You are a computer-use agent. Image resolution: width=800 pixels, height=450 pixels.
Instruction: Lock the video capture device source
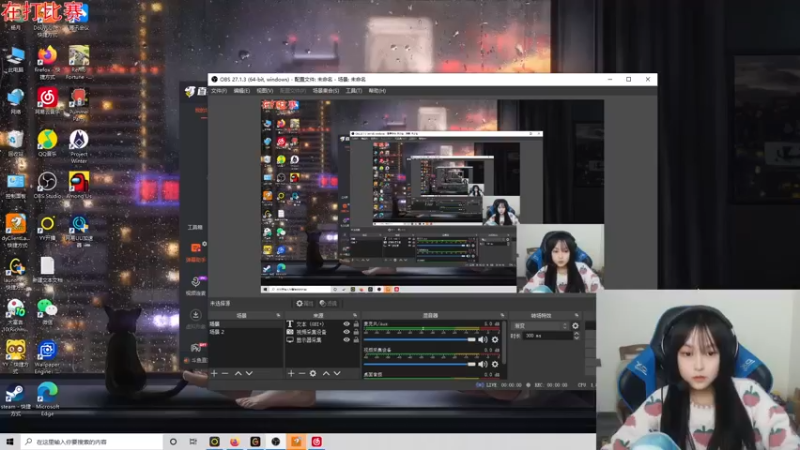(356, 332)
